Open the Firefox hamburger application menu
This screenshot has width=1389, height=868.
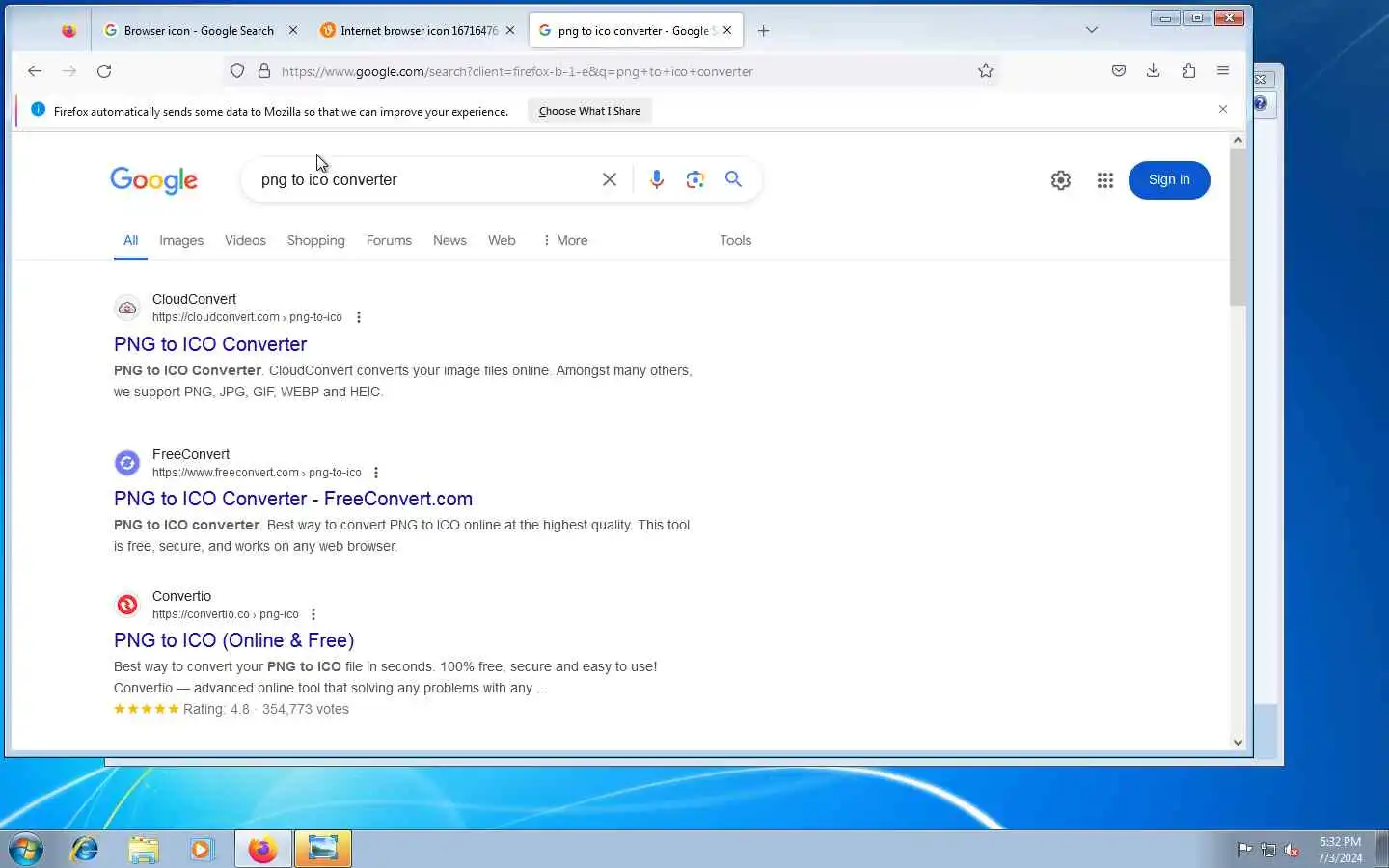click(x=1223, y=70)
